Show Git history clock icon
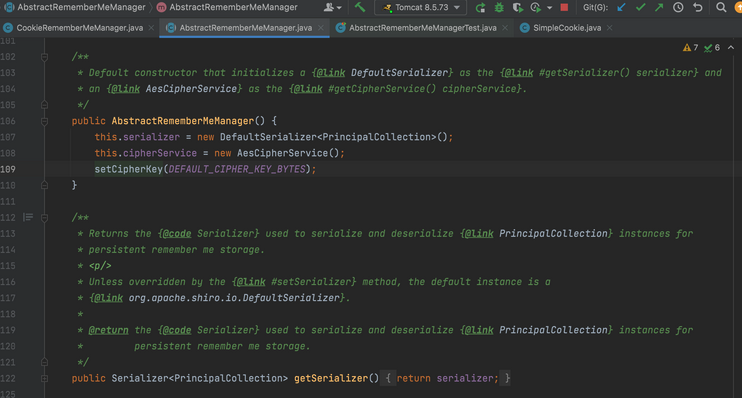 [x=678, y=8]
